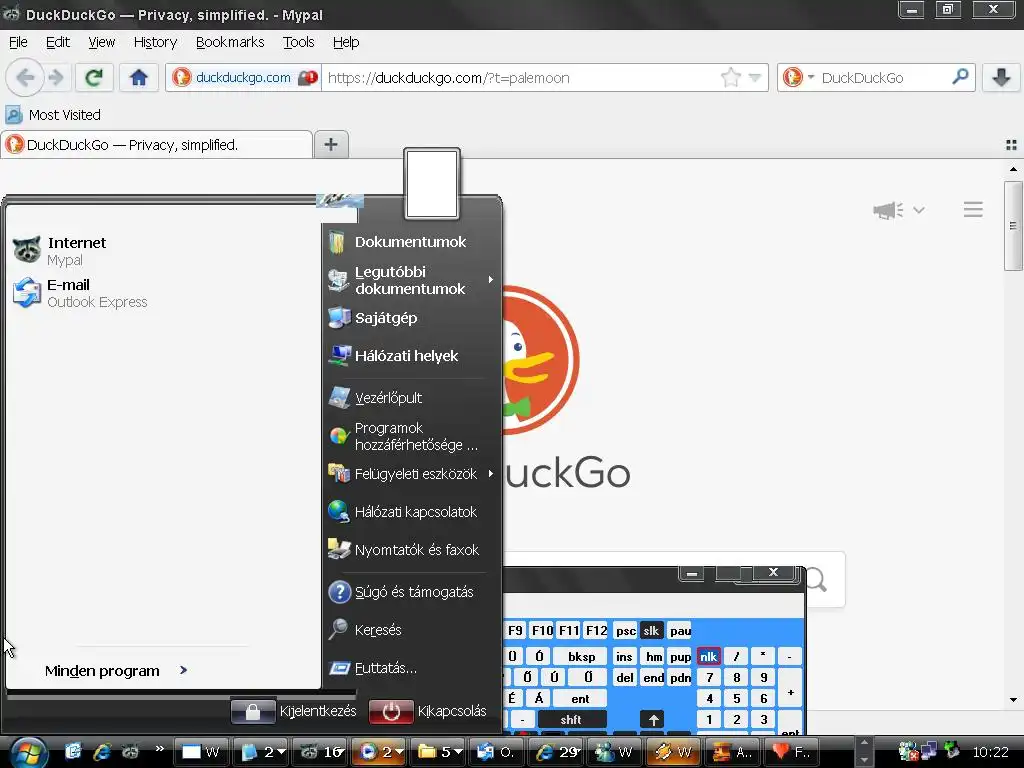Open the Edit menu

57,42
